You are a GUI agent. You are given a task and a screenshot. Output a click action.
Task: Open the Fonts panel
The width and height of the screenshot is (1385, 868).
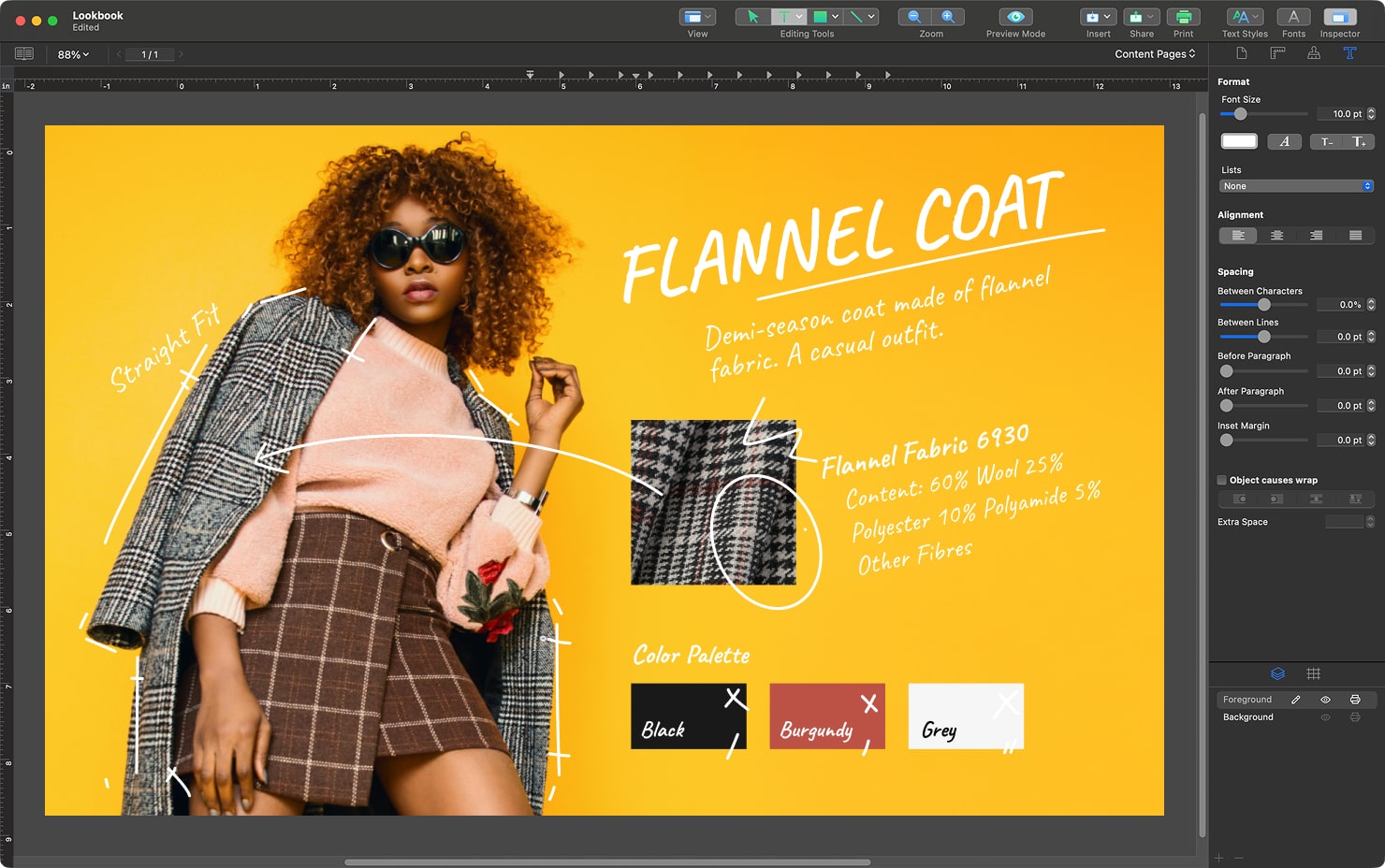(x=1293, y=16)
